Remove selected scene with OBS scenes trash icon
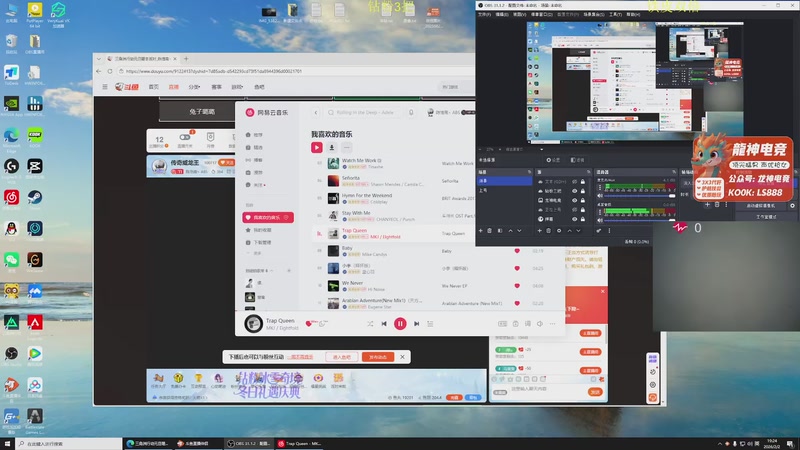Viewport: 800px width, 450px height. click(x=489, y=231)
